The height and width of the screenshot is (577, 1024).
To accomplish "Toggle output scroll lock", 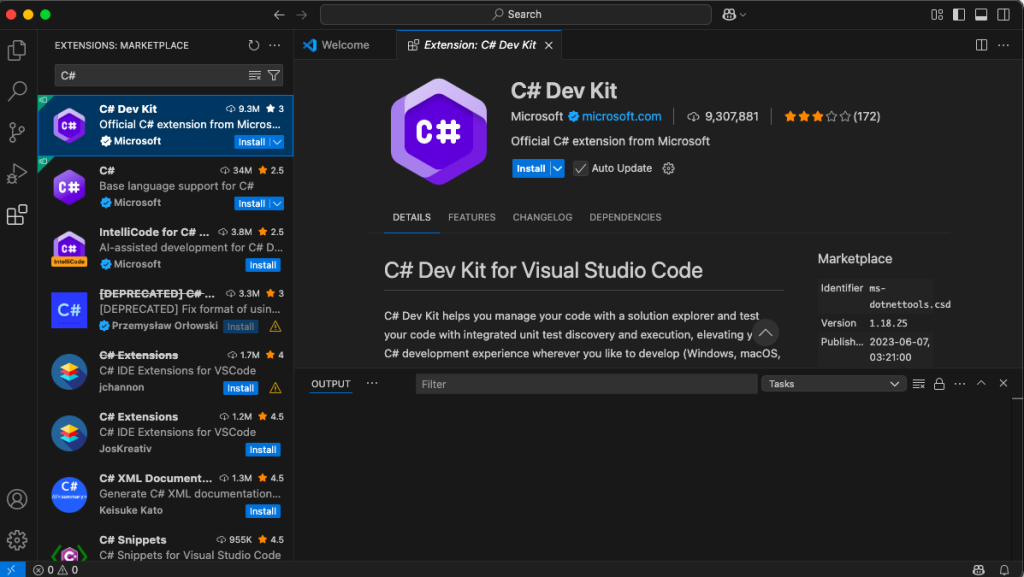I will (939, 384).
